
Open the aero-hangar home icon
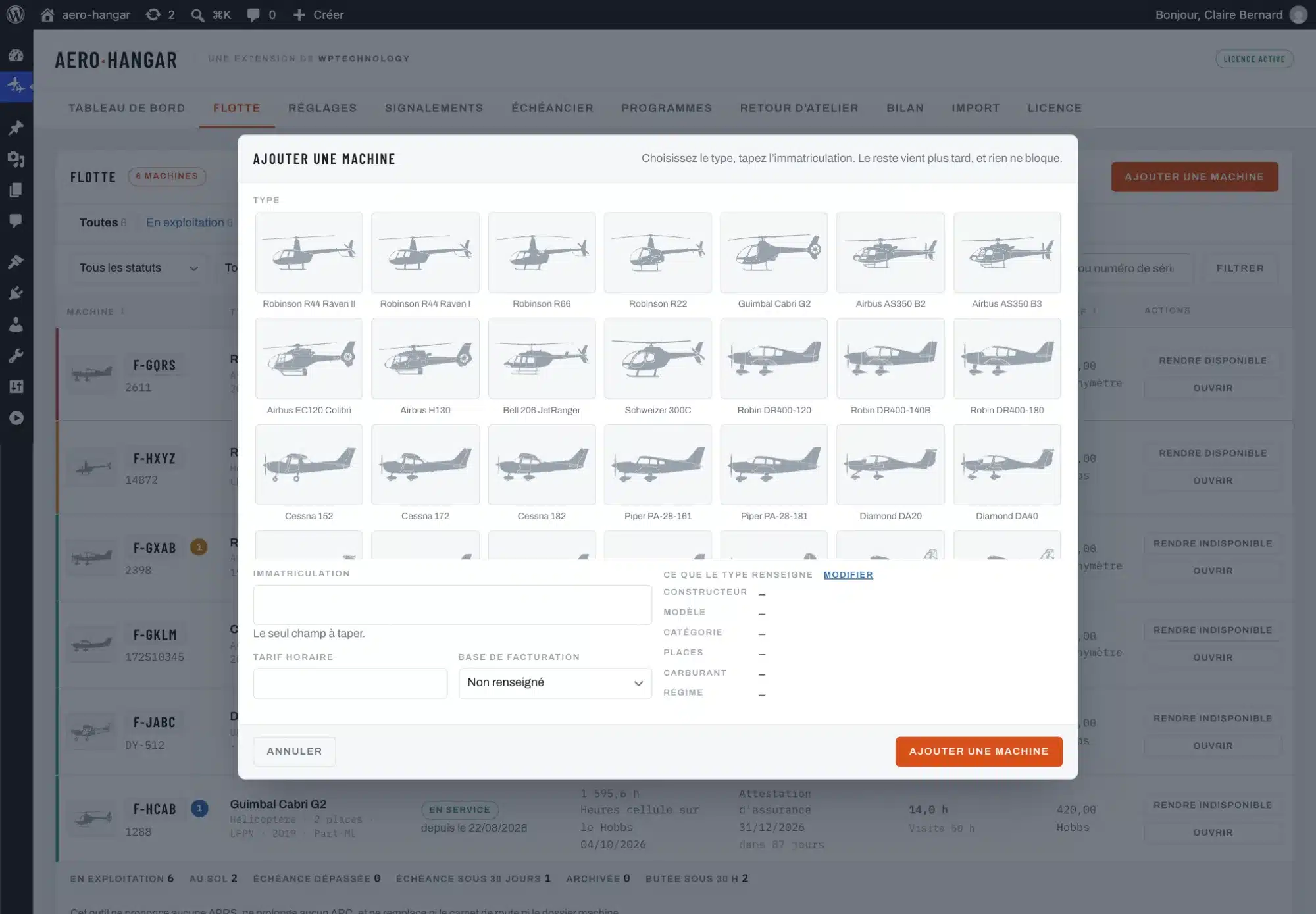point(47,14)
